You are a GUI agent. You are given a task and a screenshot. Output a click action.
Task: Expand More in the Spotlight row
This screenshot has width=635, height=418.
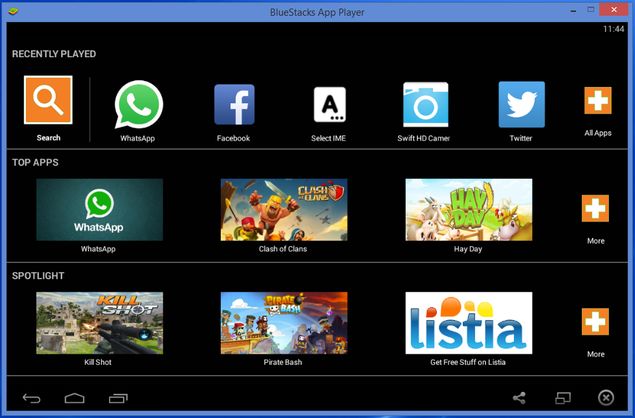coord(595,322)
